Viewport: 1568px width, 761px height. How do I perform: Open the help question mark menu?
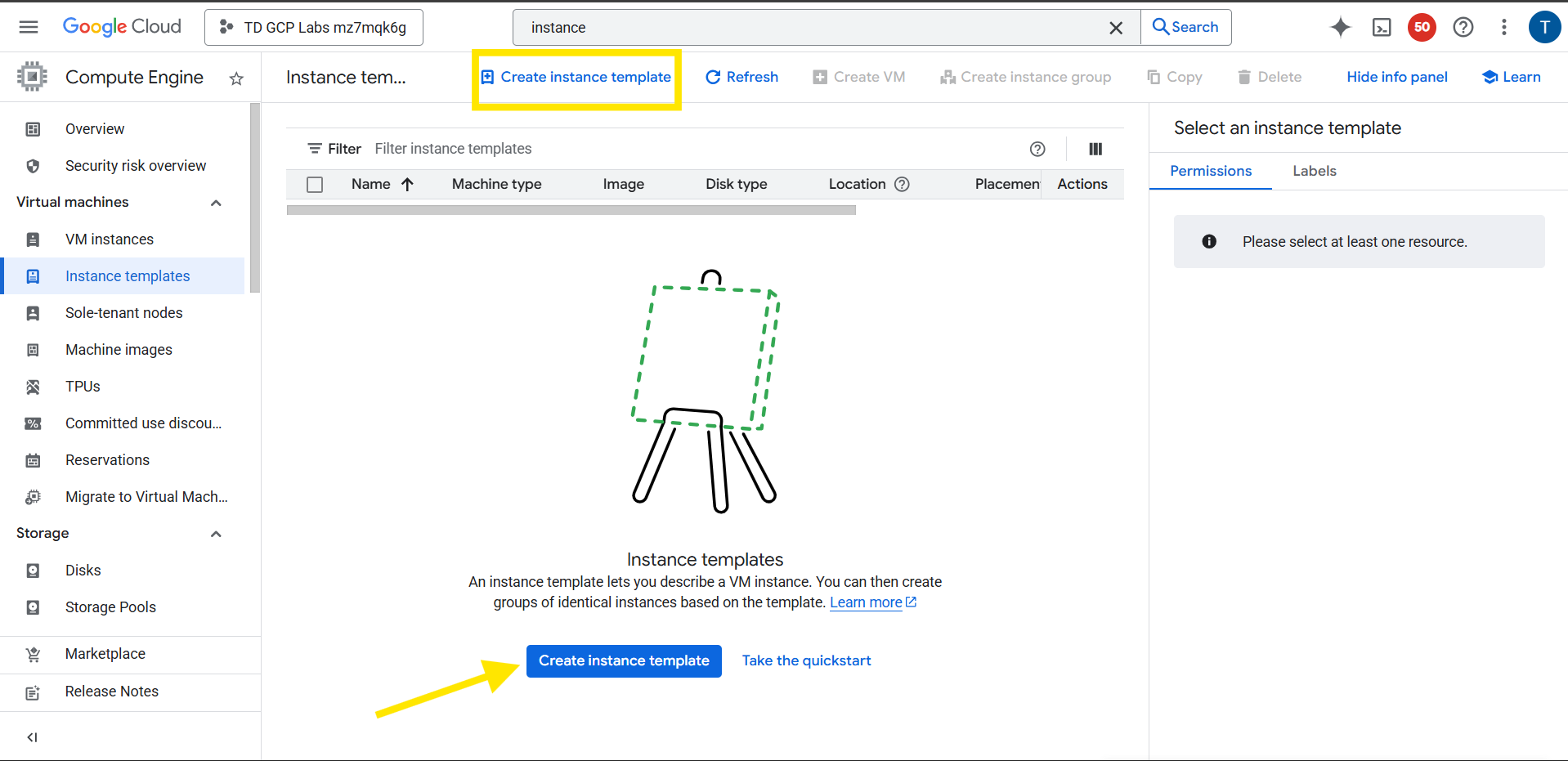[1463, 28]
